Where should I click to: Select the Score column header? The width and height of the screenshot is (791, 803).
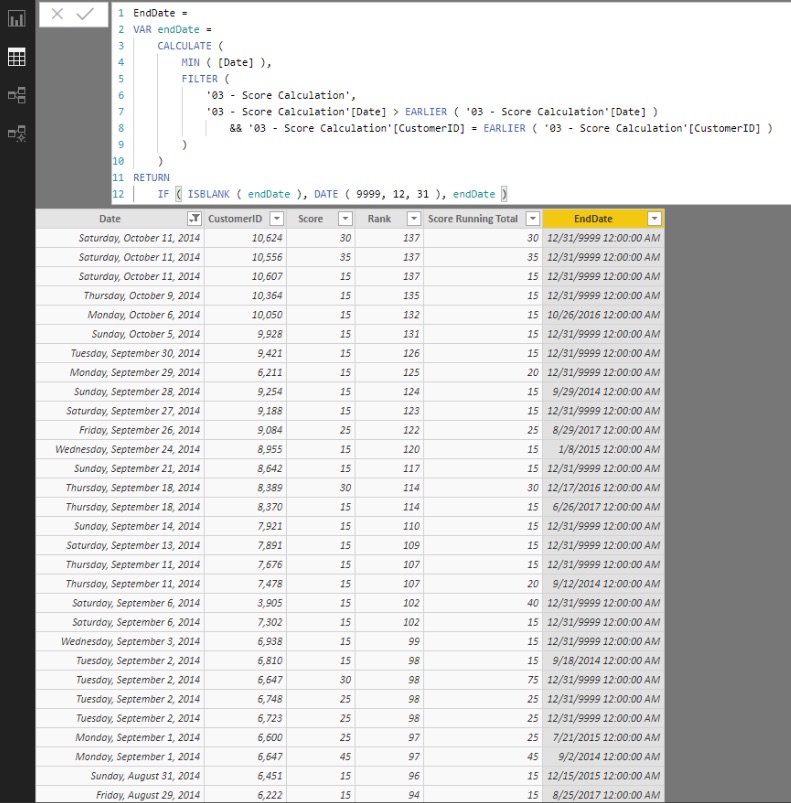click(310, 219)
